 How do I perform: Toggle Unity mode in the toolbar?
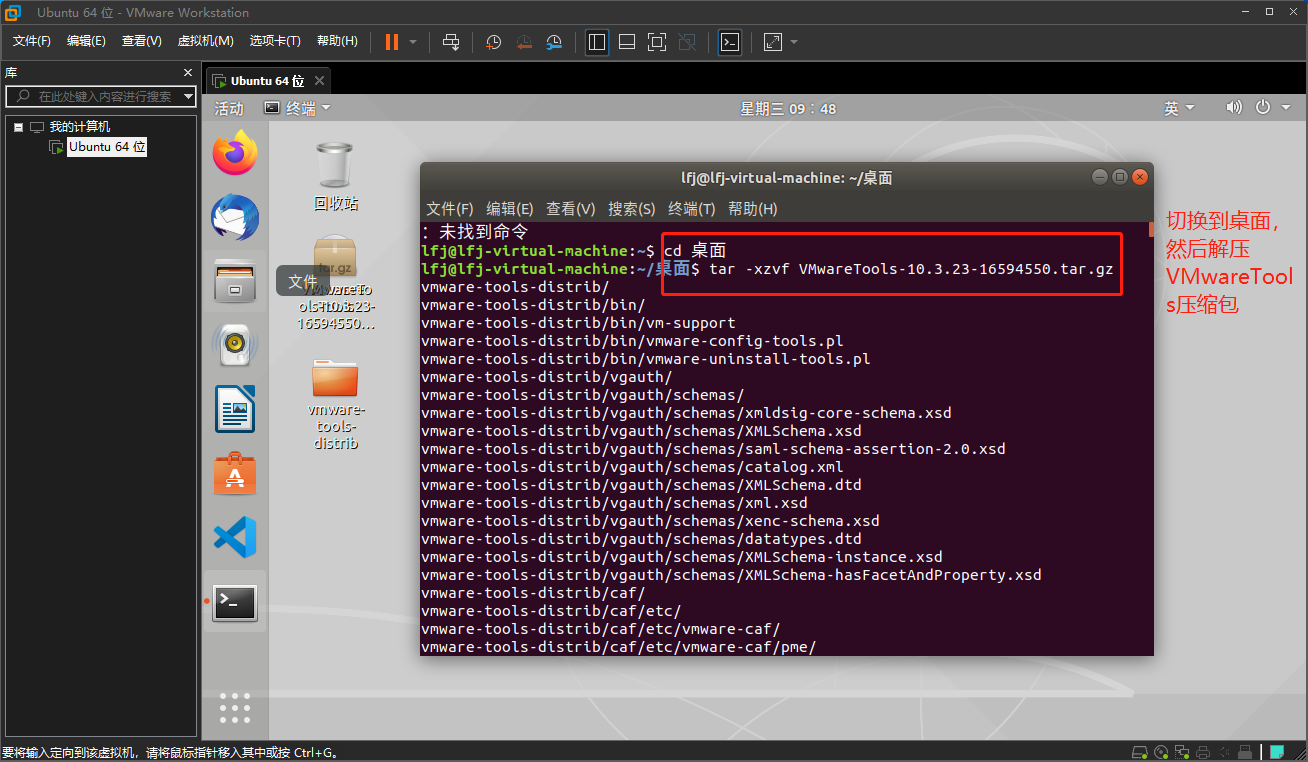687,42
